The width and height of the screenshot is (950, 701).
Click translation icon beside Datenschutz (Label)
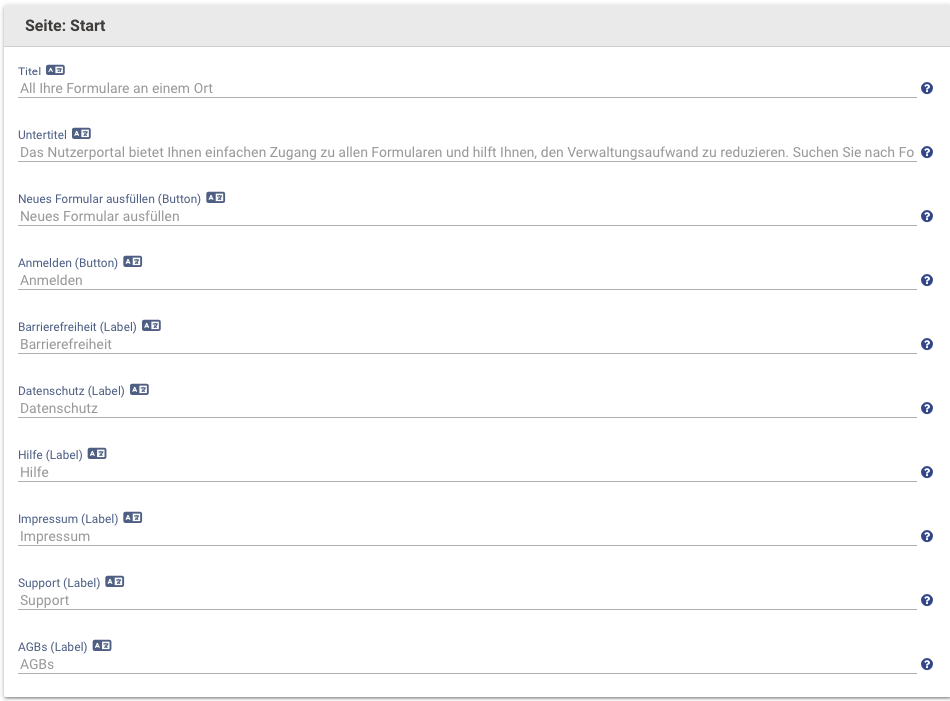pos(139,390)
